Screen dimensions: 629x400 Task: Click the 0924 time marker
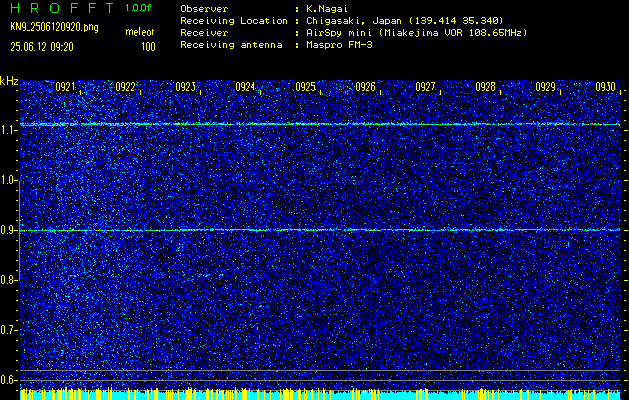point(245,87)
